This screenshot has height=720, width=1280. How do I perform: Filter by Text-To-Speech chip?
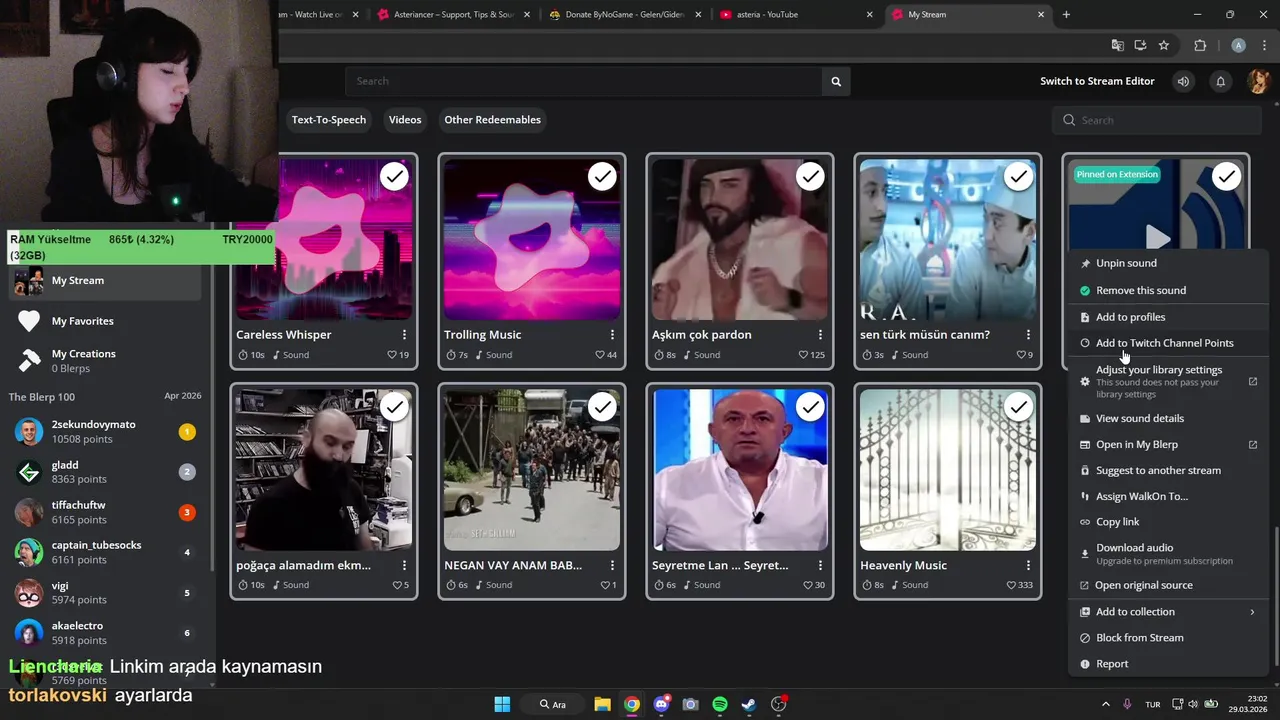pos(329,120)
